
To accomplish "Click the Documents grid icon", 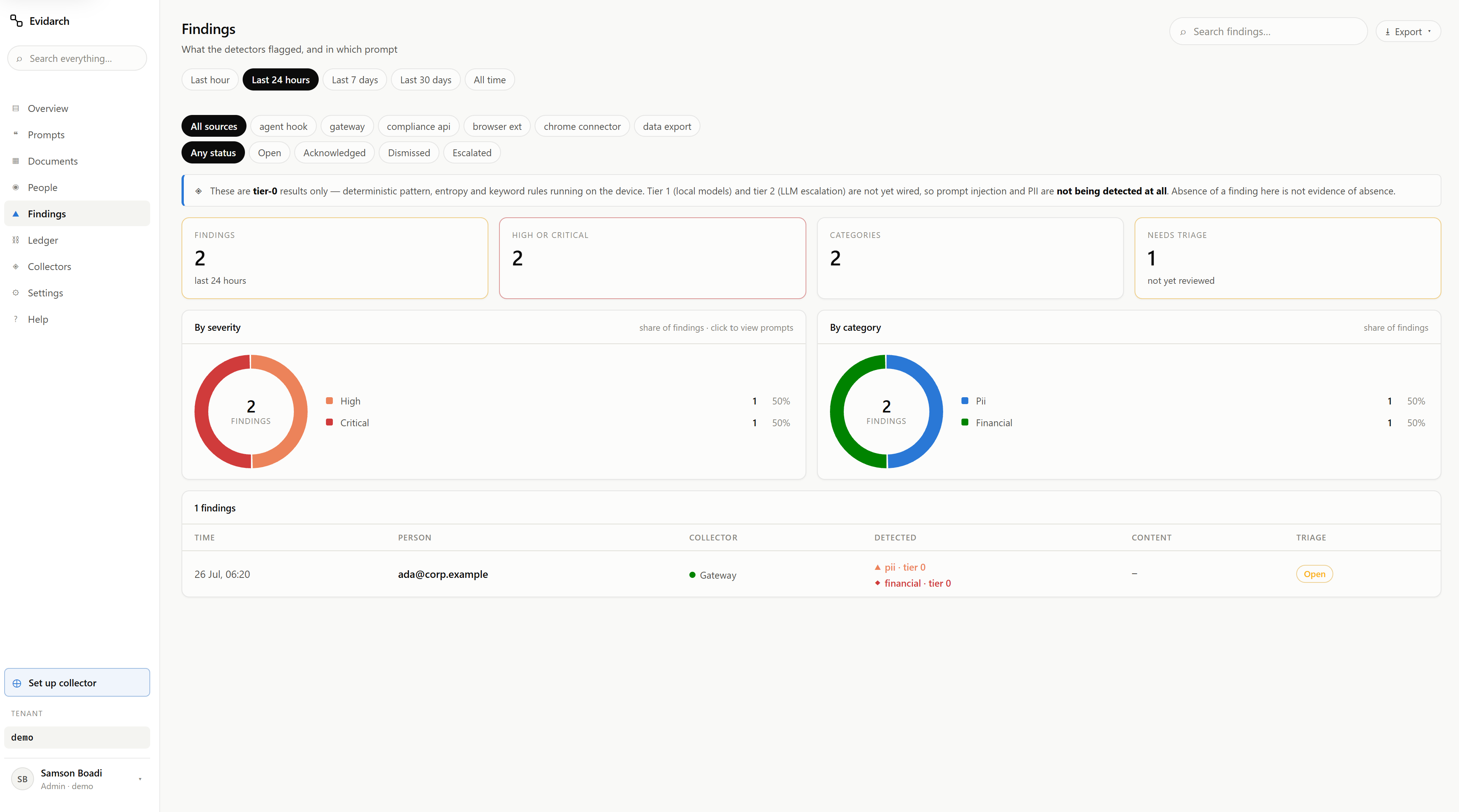I will (x=16, y=161).
